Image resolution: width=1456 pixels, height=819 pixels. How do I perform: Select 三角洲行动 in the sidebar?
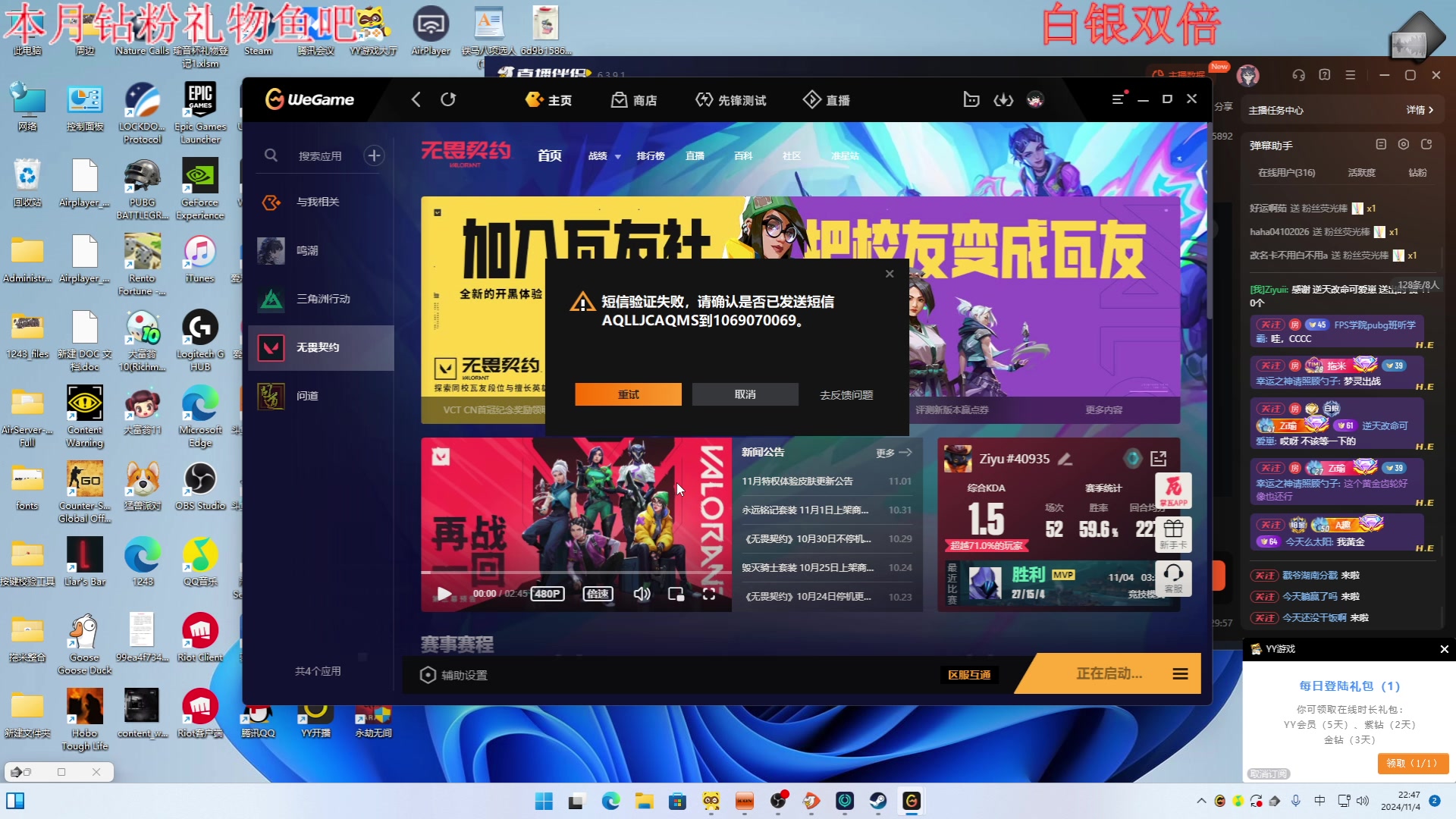pyautogui.click(x=321, y=299)
